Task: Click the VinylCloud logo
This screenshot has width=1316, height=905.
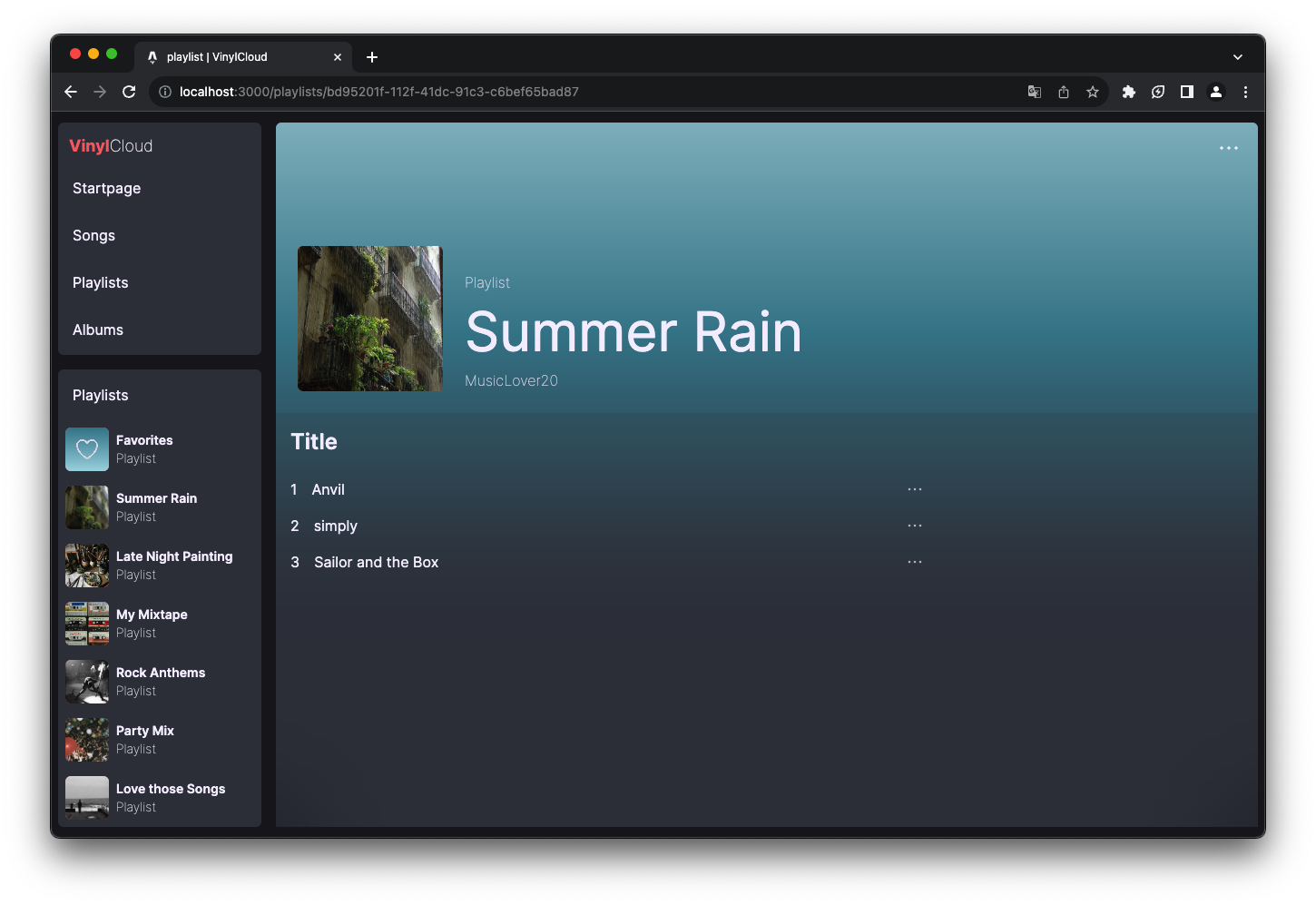Action: pos(111,146)
